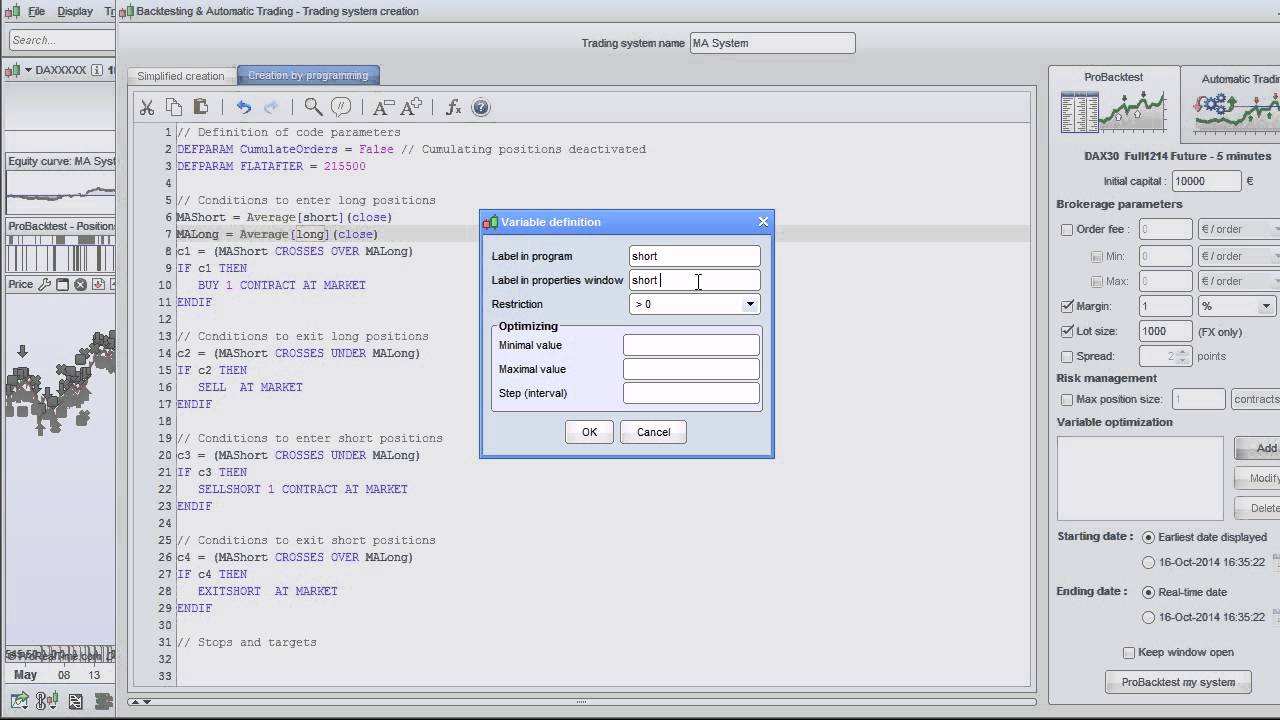The height and width of the screenshot is (720, 1280).
Task: Cut selected code with scissors icon
Action: (x=147, y=107)
